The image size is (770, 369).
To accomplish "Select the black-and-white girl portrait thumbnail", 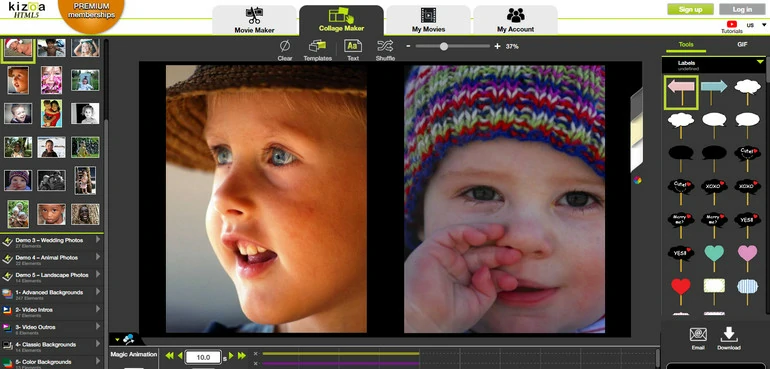I will (x=85, y=114).
